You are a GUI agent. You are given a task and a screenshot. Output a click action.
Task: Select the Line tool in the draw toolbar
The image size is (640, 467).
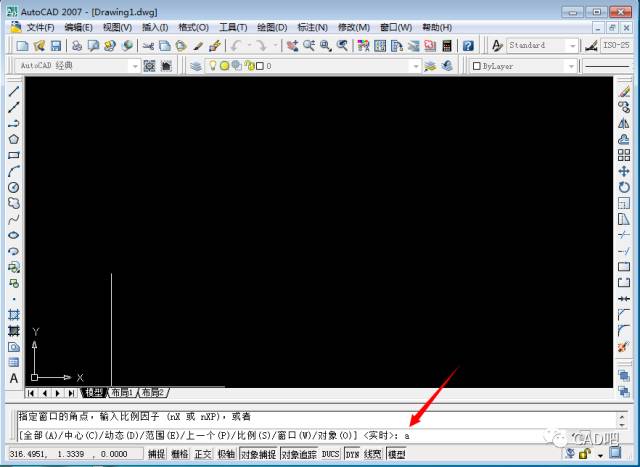(14, 91)
